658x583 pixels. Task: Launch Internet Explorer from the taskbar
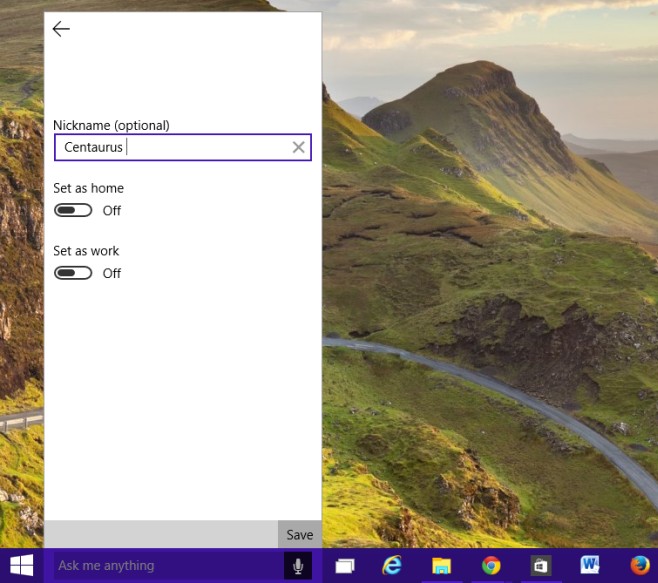point(393,566)
